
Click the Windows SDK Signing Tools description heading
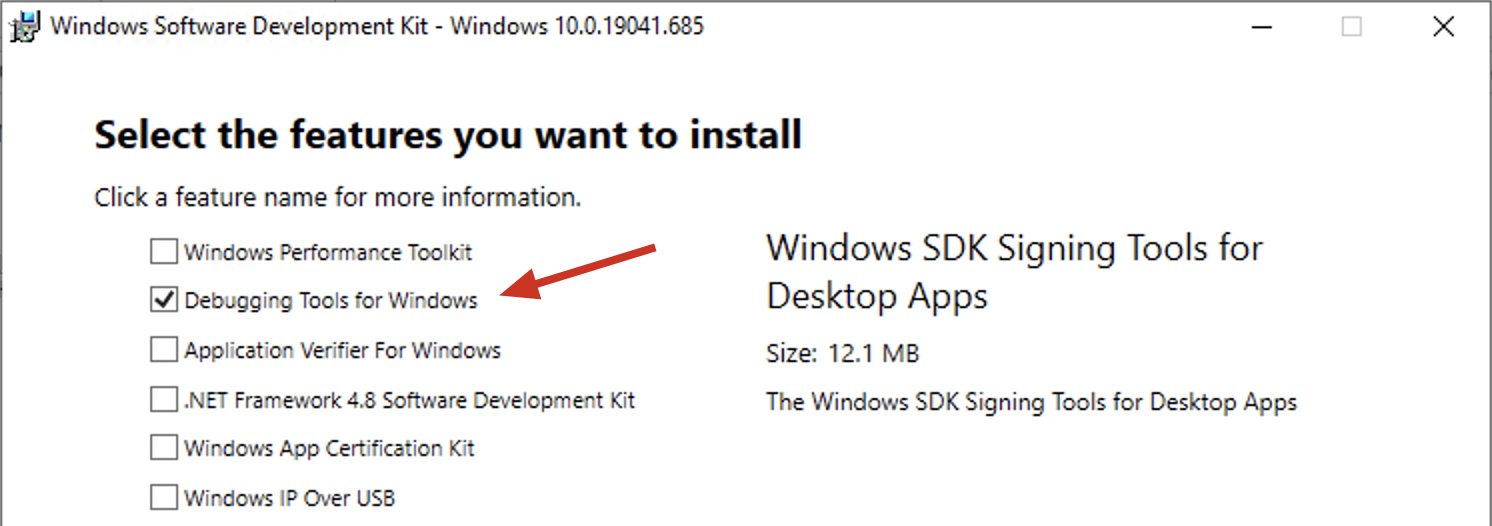tap(1015, 272)
